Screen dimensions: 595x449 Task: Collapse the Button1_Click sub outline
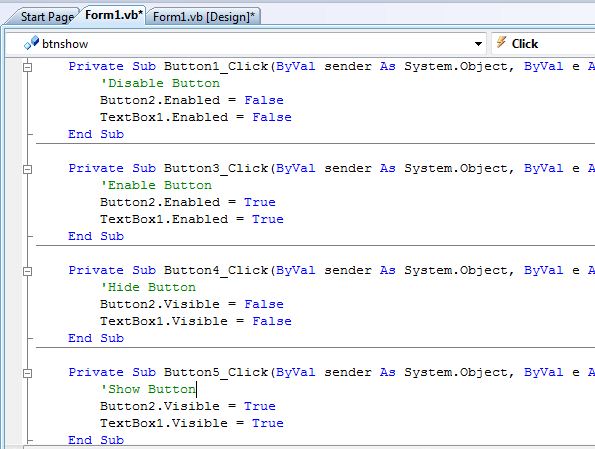coord(27,67)
